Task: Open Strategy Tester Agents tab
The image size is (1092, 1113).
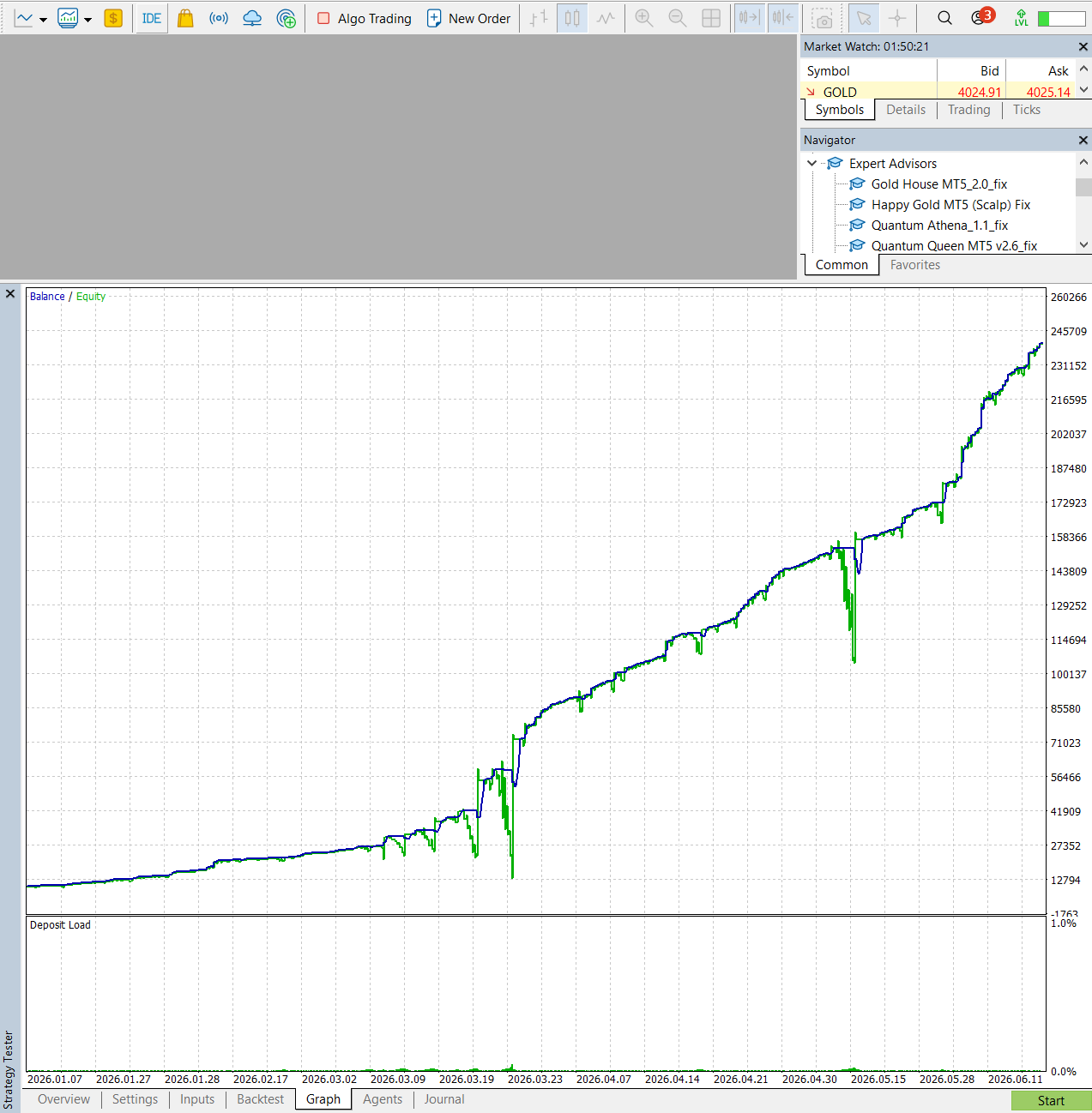Action: [383, 1099]
